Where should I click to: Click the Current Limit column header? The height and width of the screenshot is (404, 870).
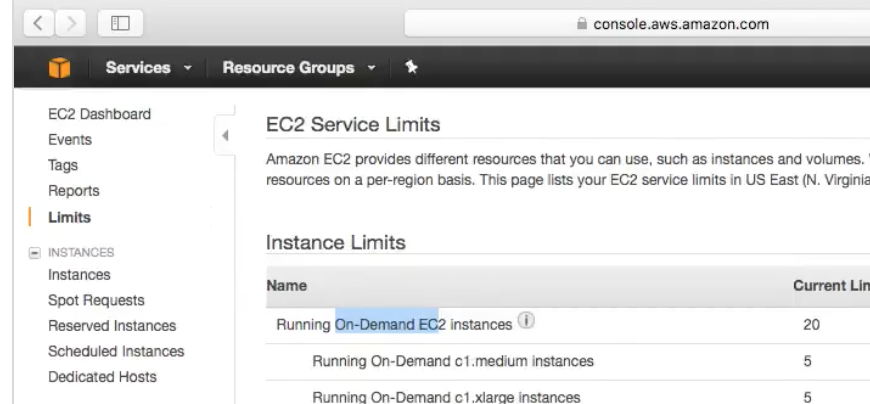pos(831,286)
